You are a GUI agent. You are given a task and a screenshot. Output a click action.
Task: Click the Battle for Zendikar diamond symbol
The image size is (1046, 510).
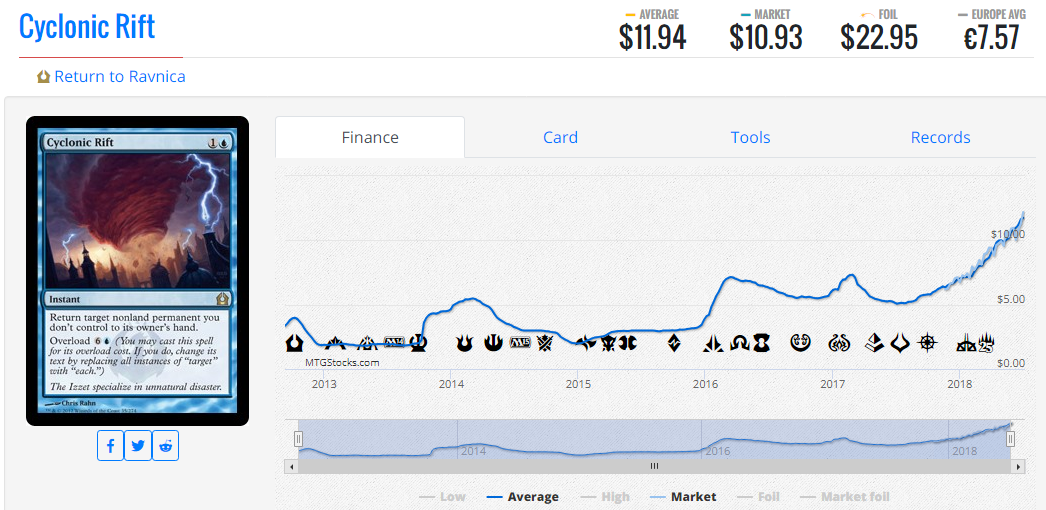coord(674,343)
